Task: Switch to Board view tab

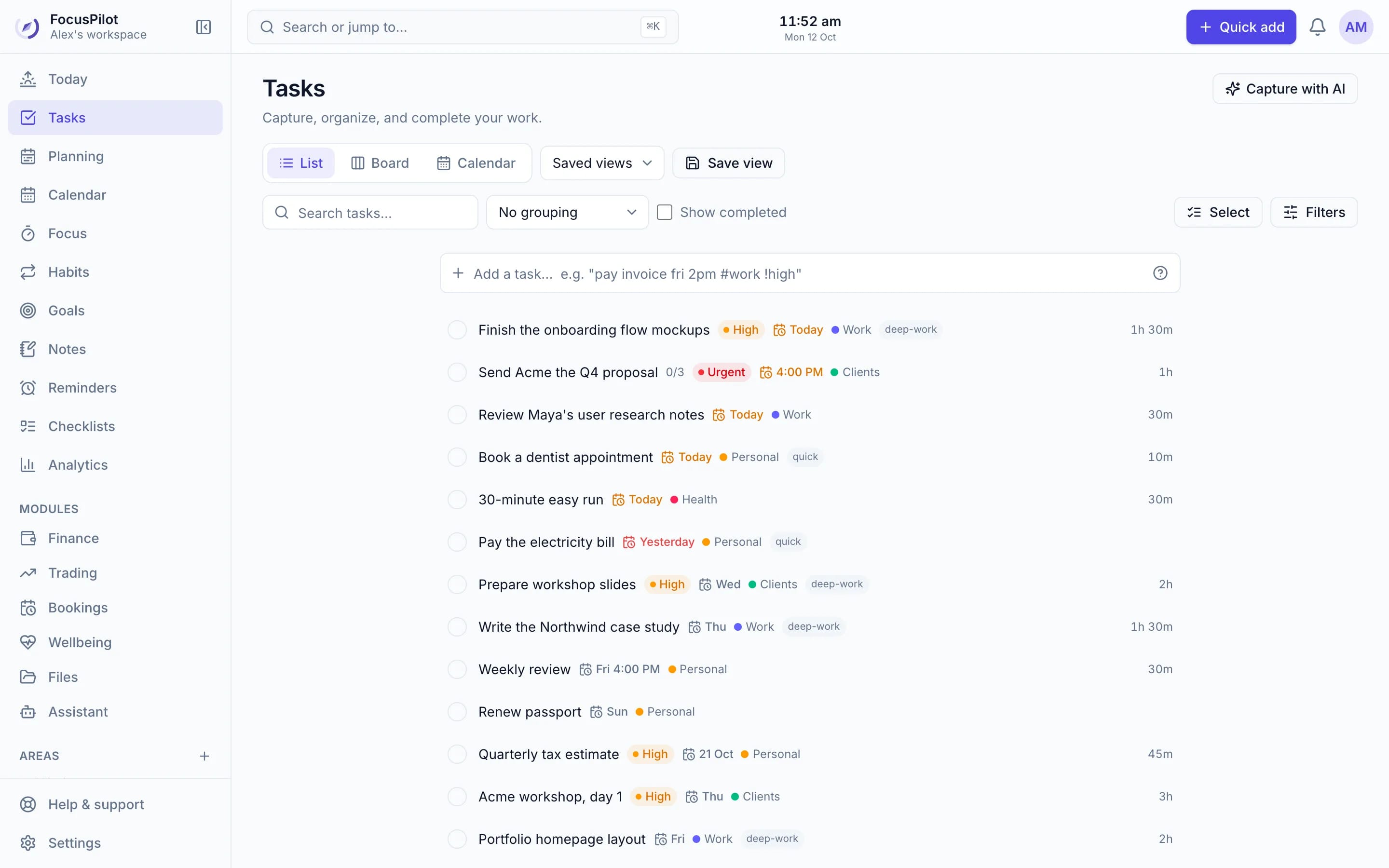Action: (380, 163)
